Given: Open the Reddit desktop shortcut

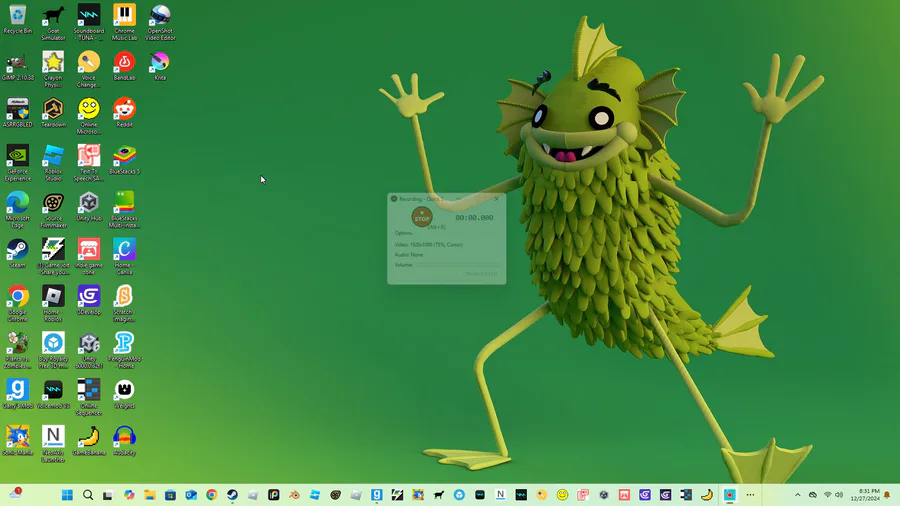Looking at the screenshot, I should (125, 113).
